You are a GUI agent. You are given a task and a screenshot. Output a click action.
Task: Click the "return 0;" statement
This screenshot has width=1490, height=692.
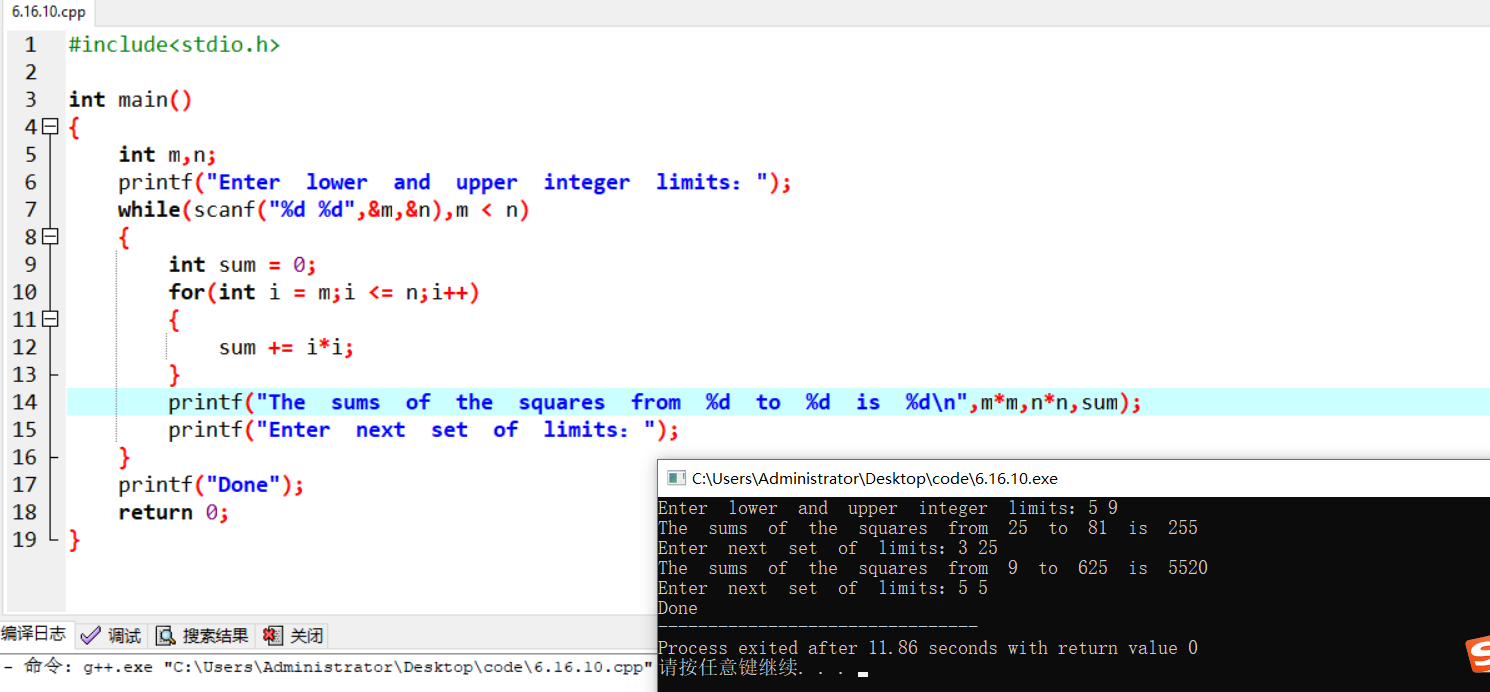click(174, 512)
